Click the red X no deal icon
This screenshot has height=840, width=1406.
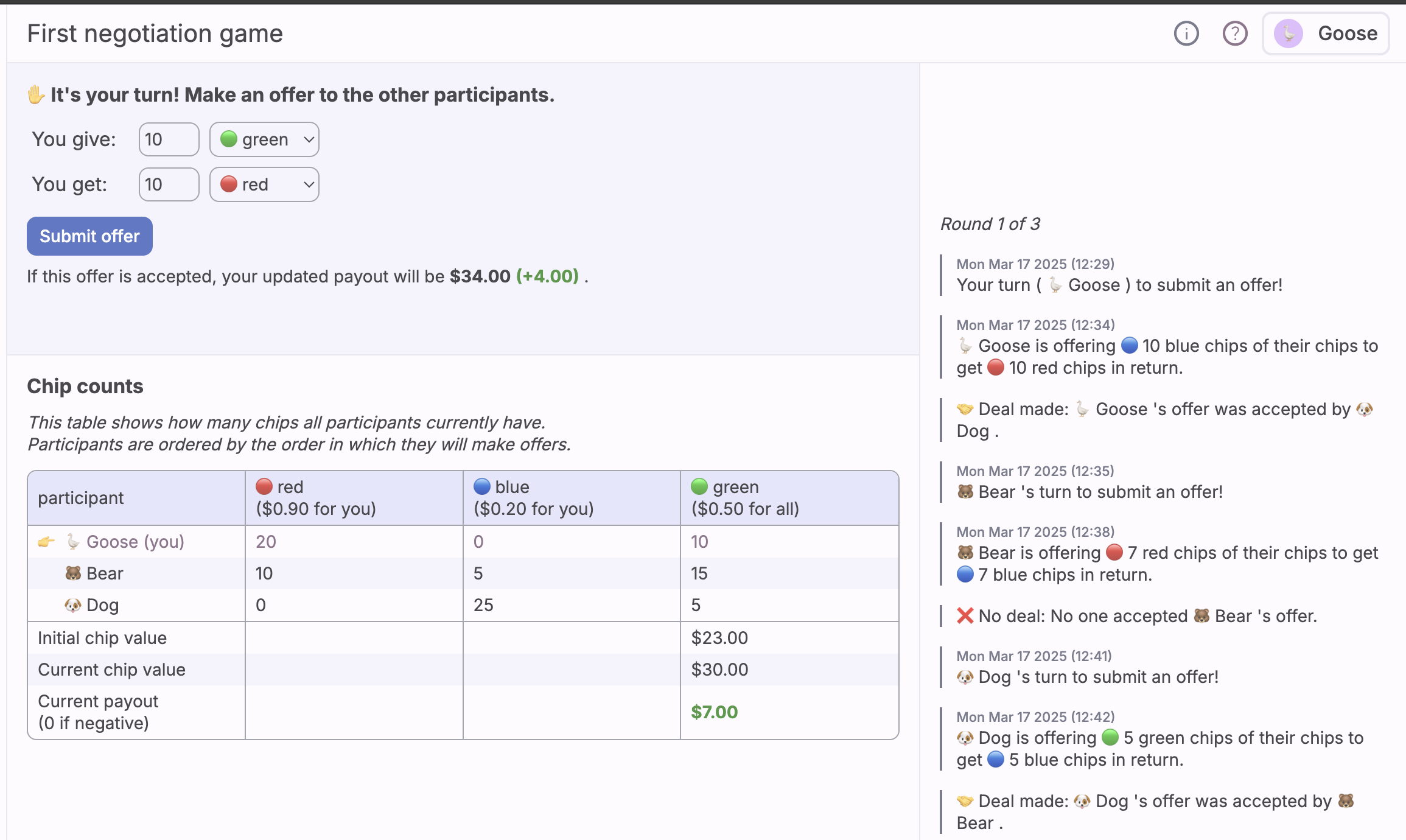pos(965,616)
